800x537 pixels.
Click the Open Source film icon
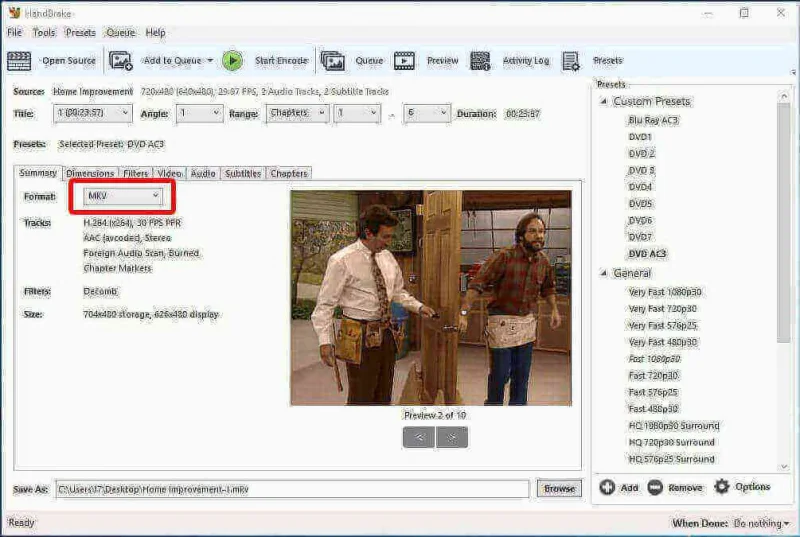coord(19,61)
